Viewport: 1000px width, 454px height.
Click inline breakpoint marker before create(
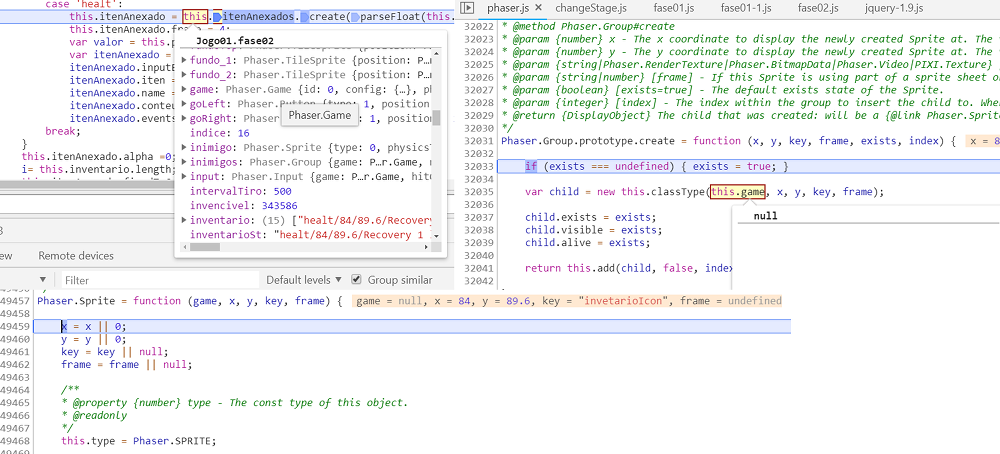pos(304,17)
